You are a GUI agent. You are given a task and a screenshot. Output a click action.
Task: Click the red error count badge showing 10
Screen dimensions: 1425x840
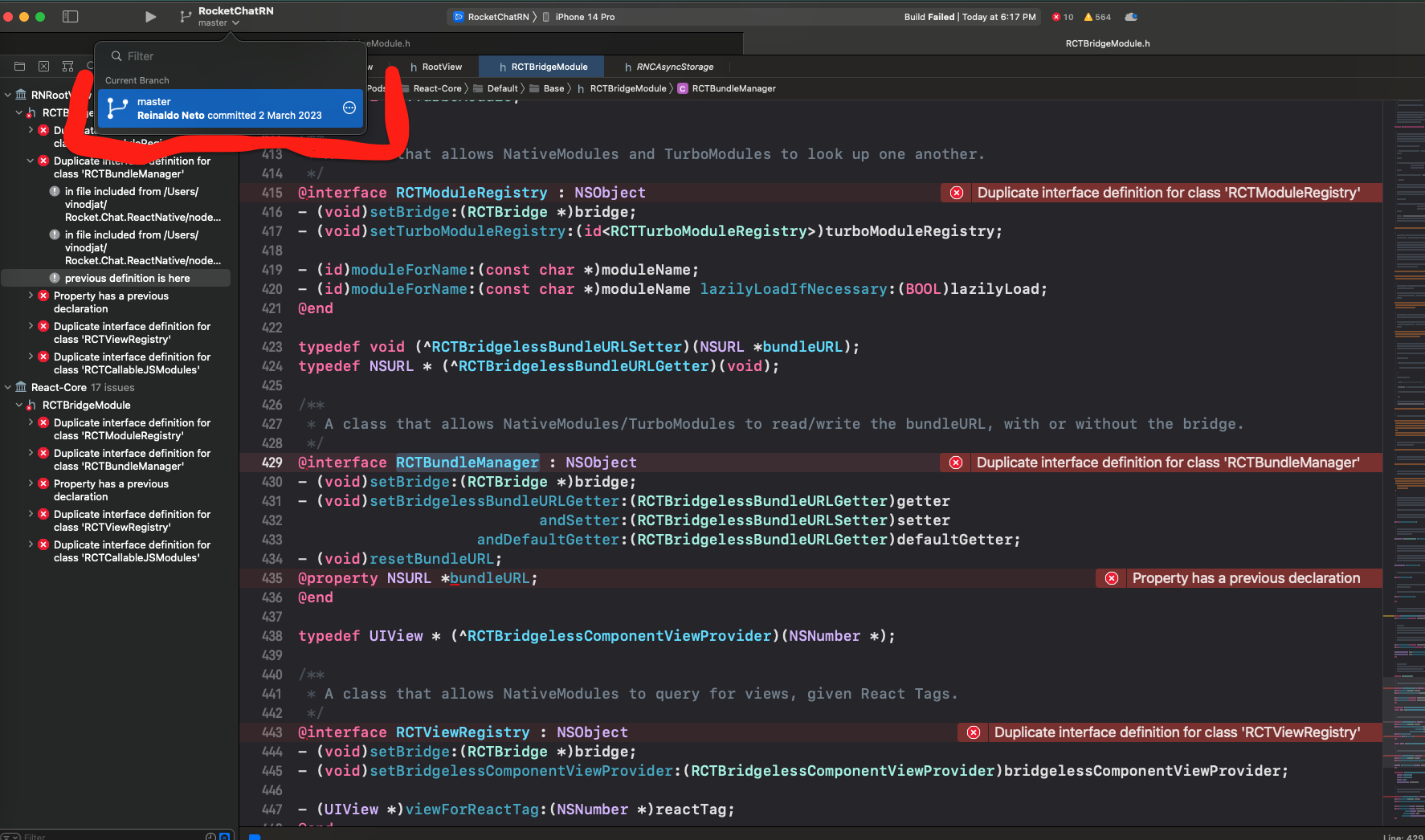tap(1062, 17)
